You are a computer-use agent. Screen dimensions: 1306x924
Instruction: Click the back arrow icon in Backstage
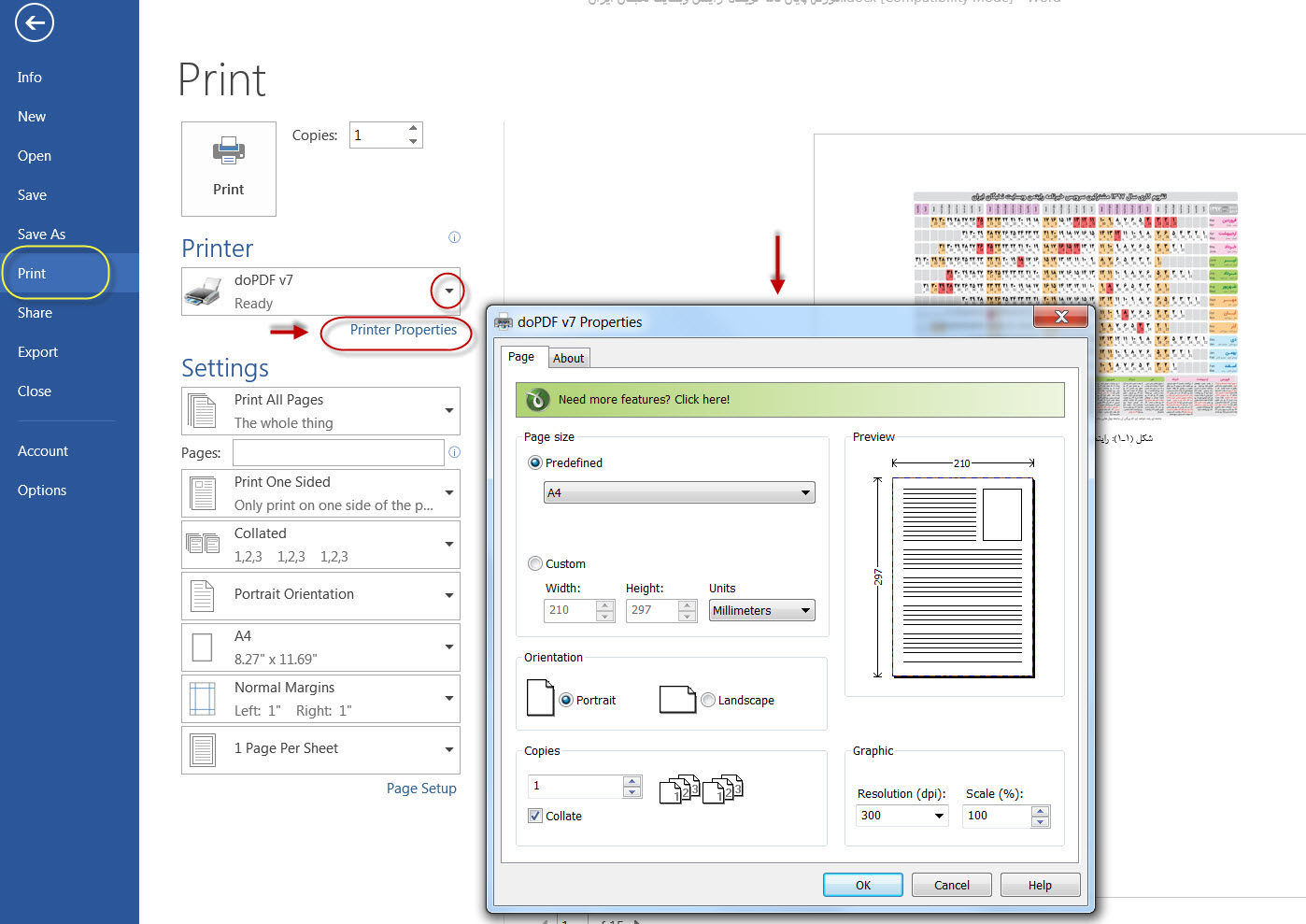(35, 23)
